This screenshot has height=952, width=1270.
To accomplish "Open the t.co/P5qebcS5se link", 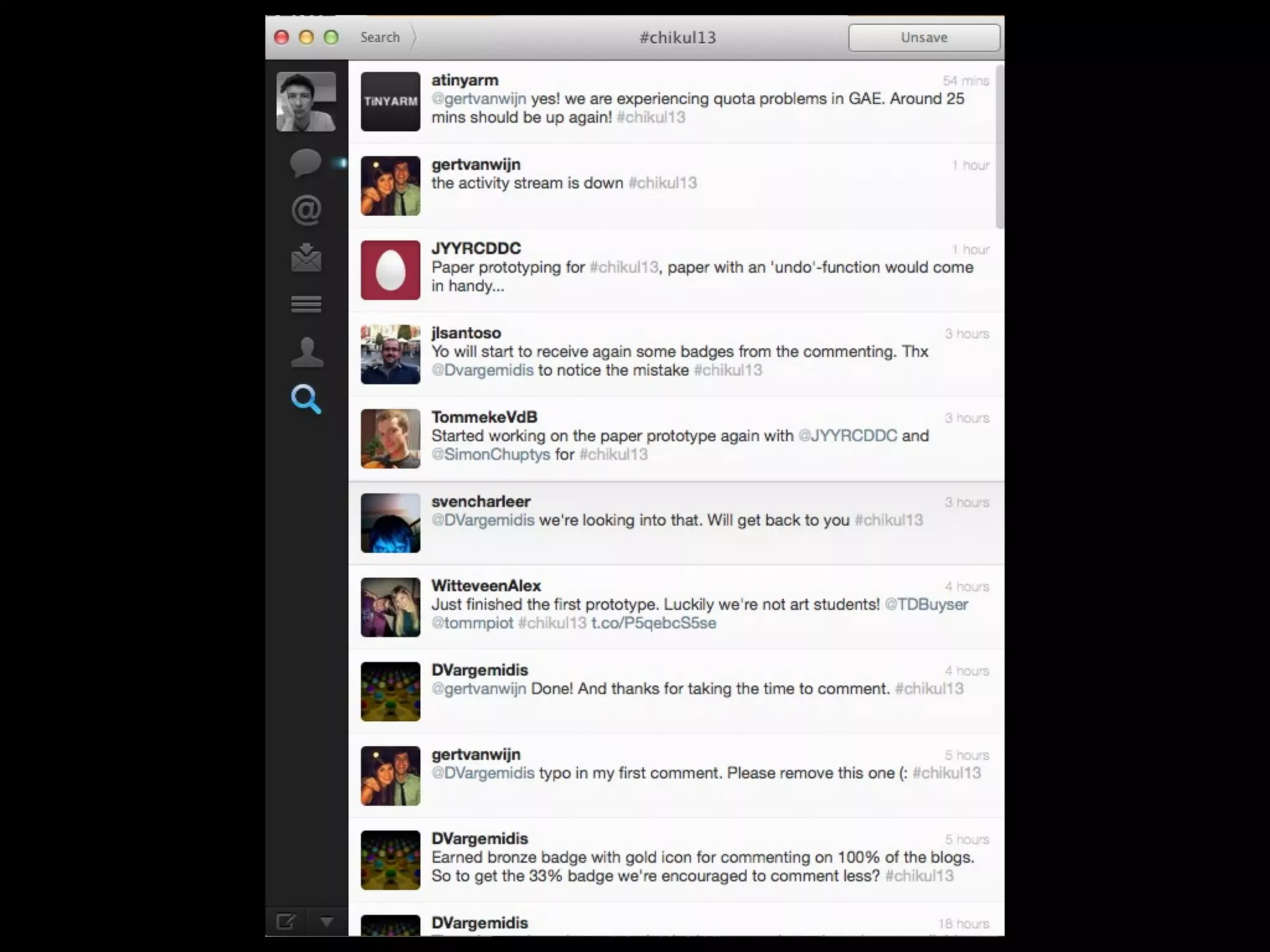I will (654, 623).
